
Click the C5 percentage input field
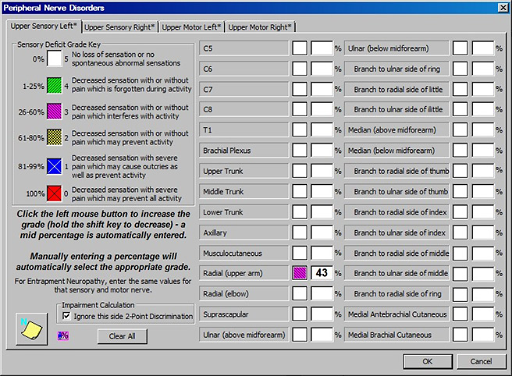(x=322, y=48)
